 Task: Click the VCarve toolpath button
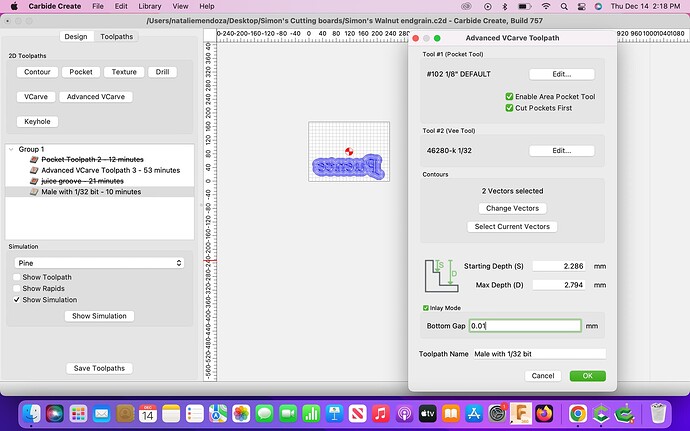tap(36, 96)
